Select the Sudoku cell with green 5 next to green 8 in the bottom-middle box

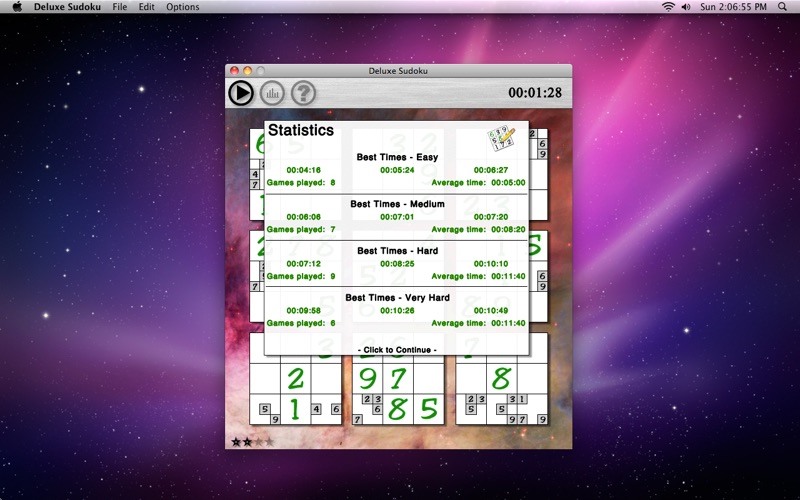click(429, 409)
